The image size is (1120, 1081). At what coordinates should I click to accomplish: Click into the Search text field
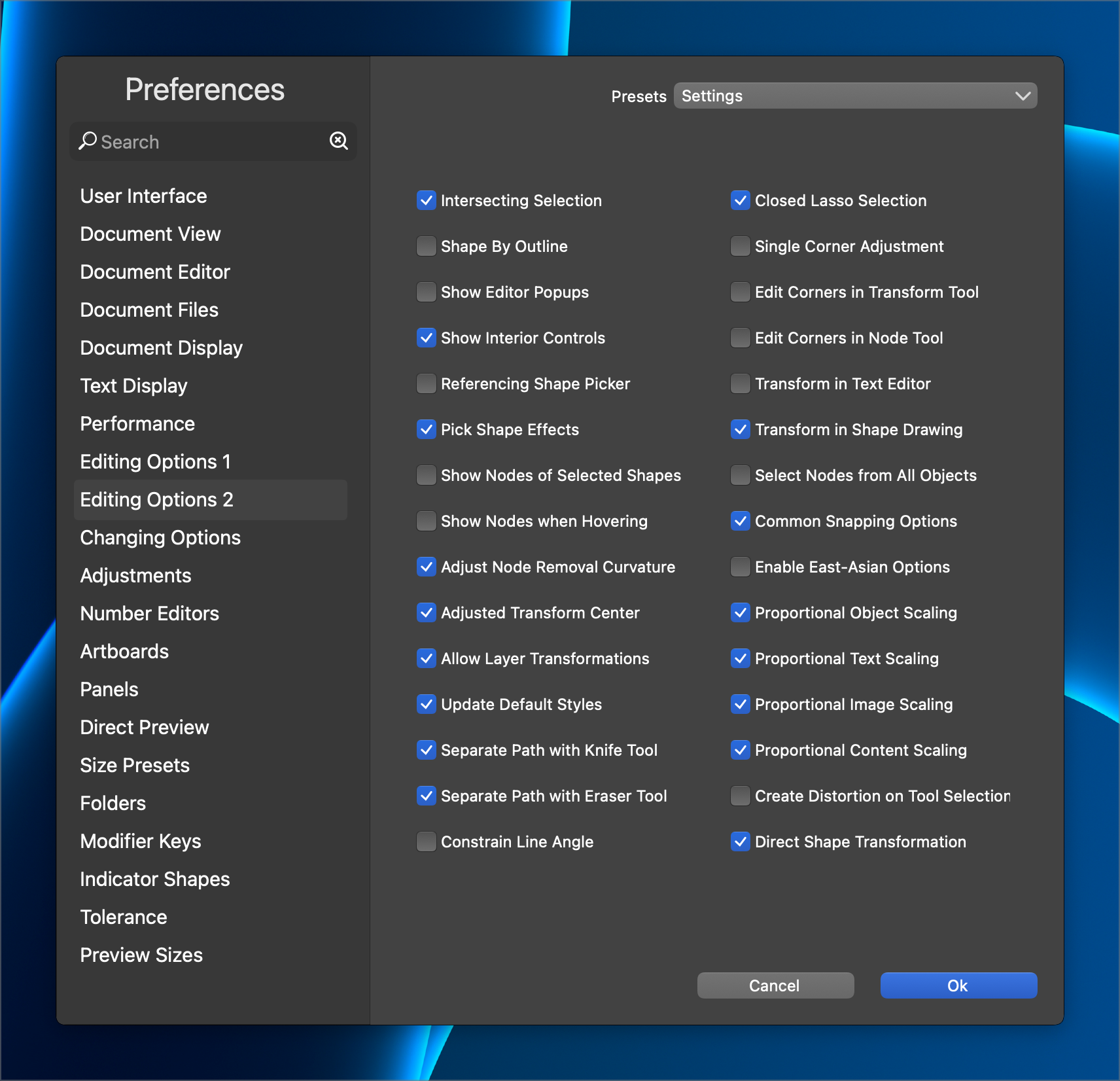click(x=209, y=142)
